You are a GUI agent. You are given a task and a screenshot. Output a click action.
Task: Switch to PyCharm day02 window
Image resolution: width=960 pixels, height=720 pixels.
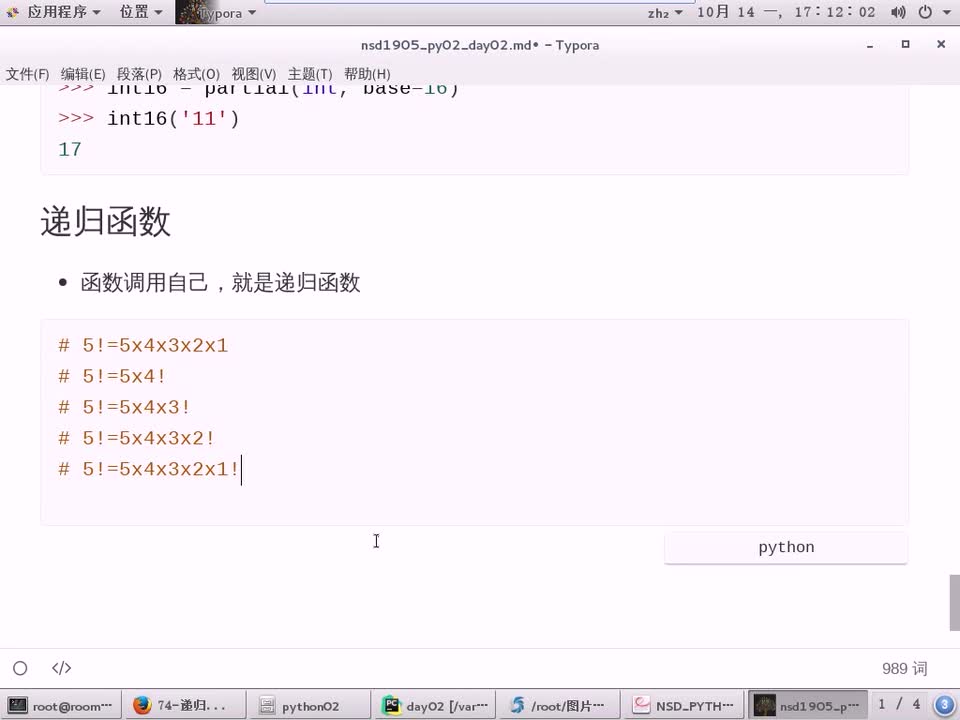pos(435,706)
